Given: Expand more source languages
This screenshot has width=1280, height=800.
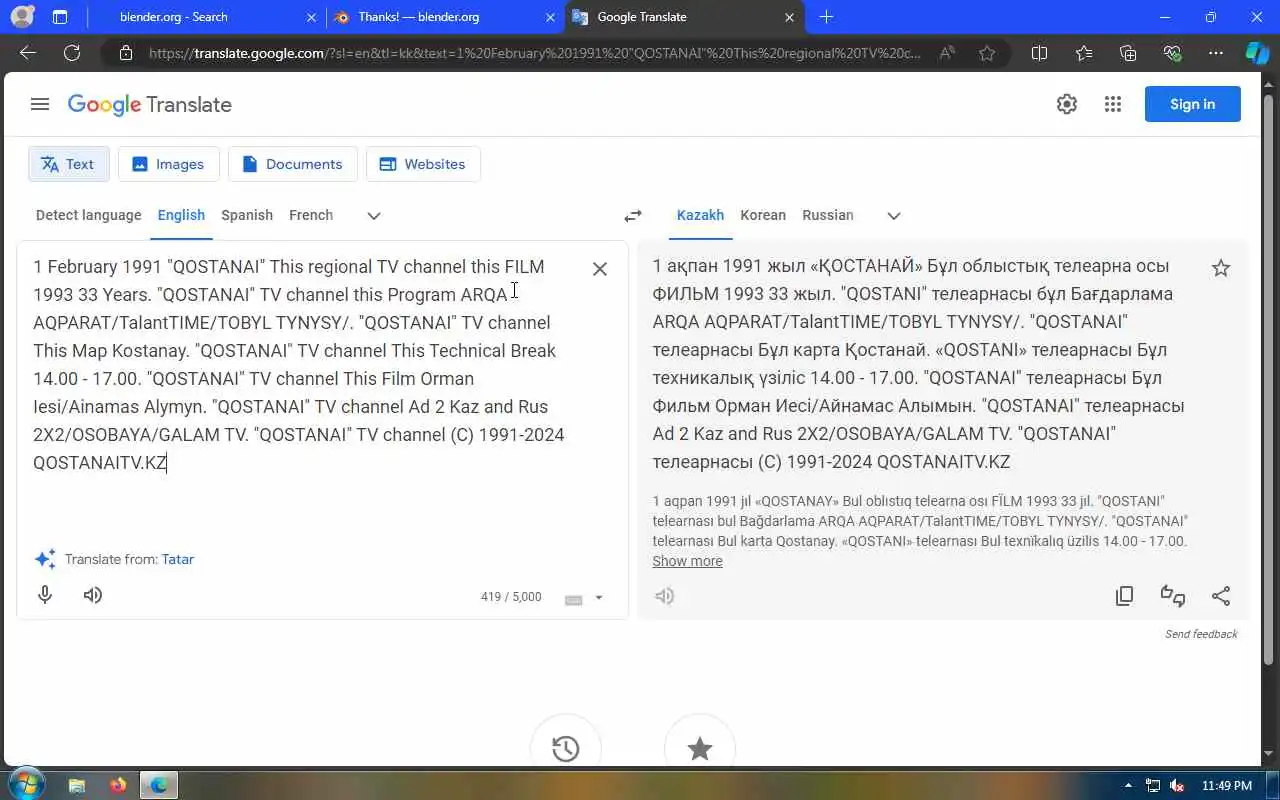Looking at the screenshot, I should (x=374, y=216).
